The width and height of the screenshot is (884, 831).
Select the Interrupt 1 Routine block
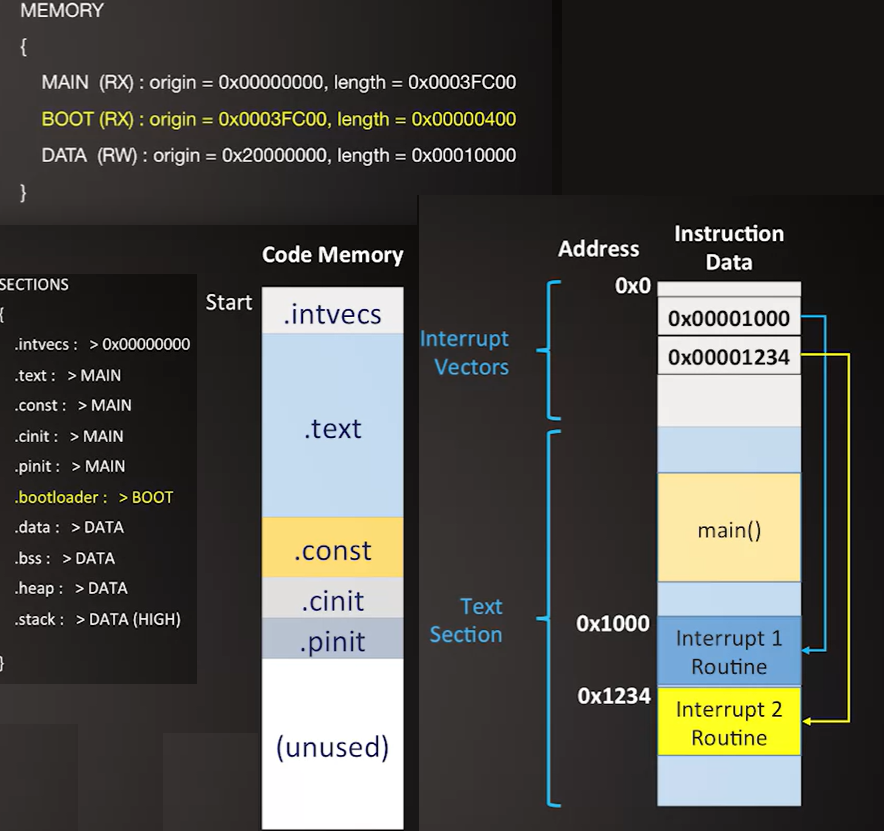[729, 651]
